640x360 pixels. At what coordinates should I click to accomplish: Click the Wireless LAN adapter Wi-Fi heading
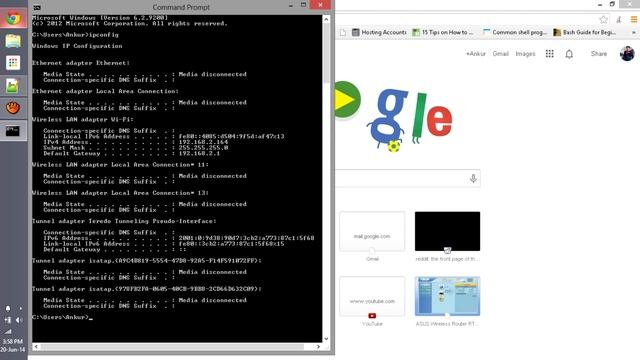pyautogui.click(x=83, y=120)
